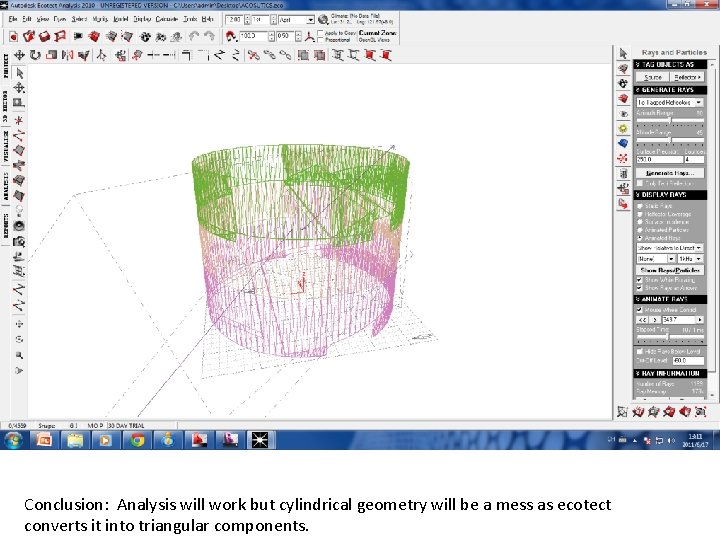Image resolution: width=720 pixels, height=540 pixels.
Task: Click the Reflector tag button
Action: tap(686, 77)
